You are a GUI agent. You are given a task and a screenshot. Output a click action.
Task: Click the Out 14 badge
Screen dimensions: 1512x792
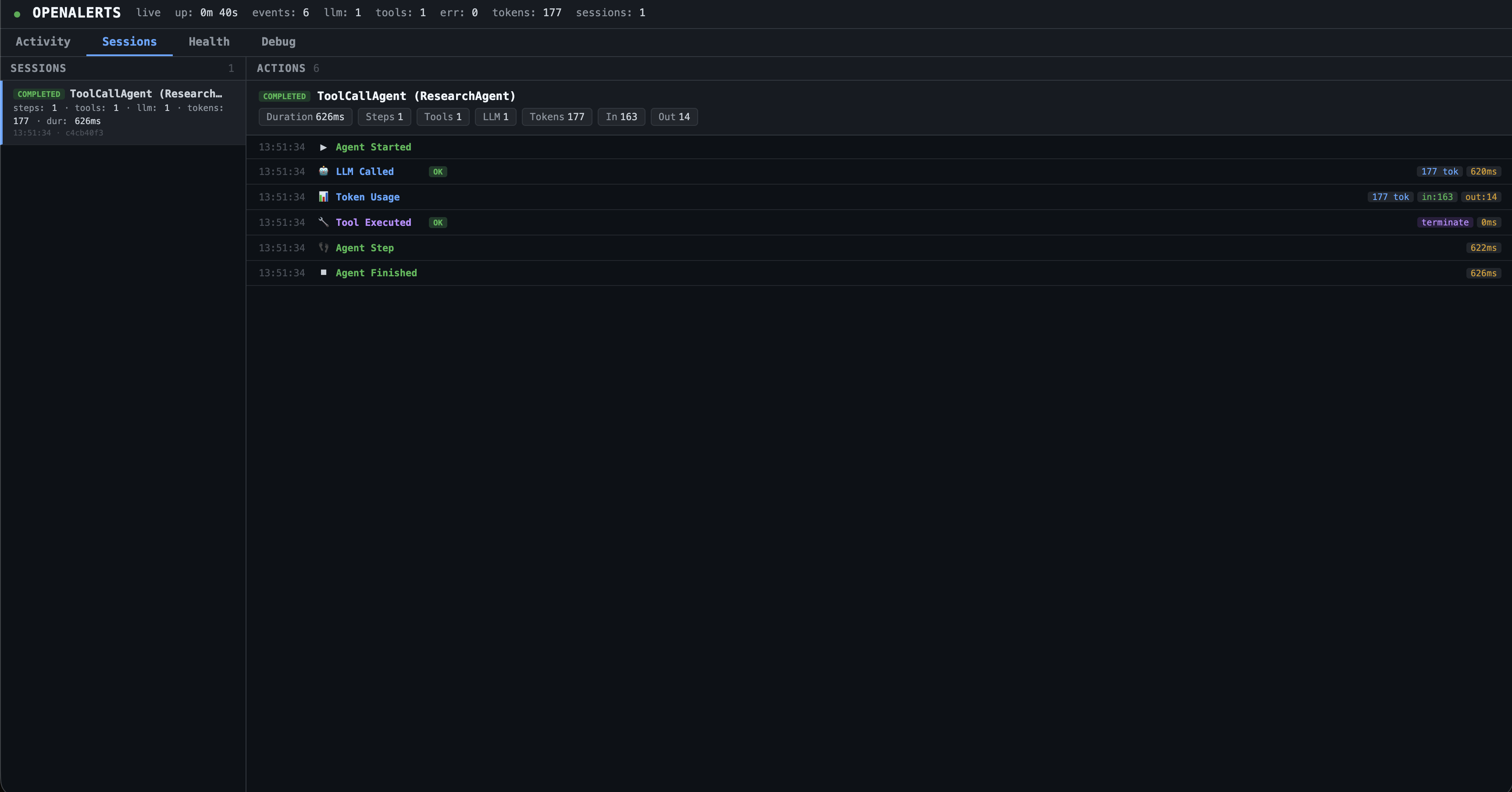point(673,117)
